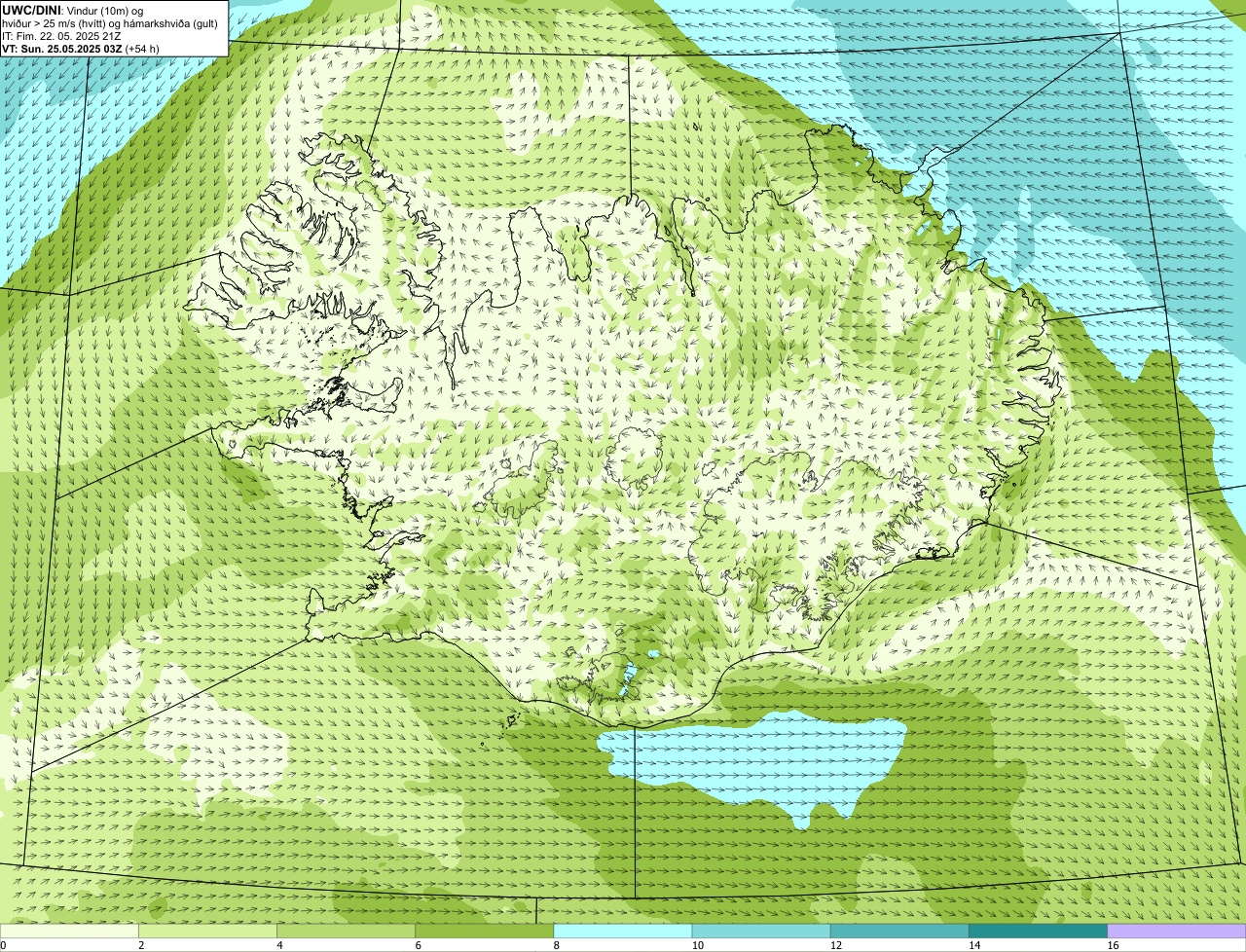Click the purple legend swatch above 16
Viewport: 1246px width, 952px height.
coord(1176,932)
